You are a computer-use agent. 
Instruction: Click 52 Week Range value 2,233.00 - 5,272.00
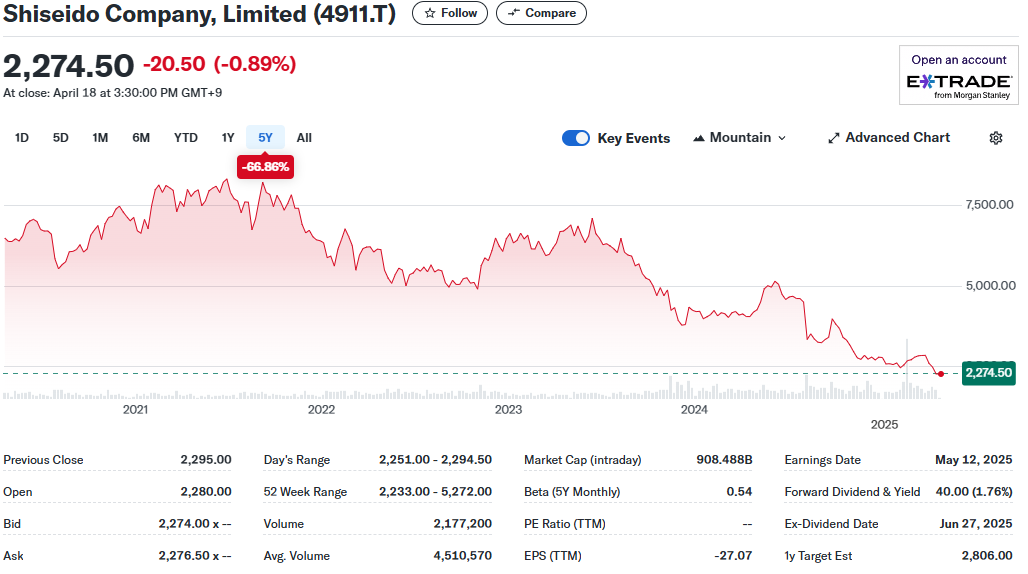[435, 492]
